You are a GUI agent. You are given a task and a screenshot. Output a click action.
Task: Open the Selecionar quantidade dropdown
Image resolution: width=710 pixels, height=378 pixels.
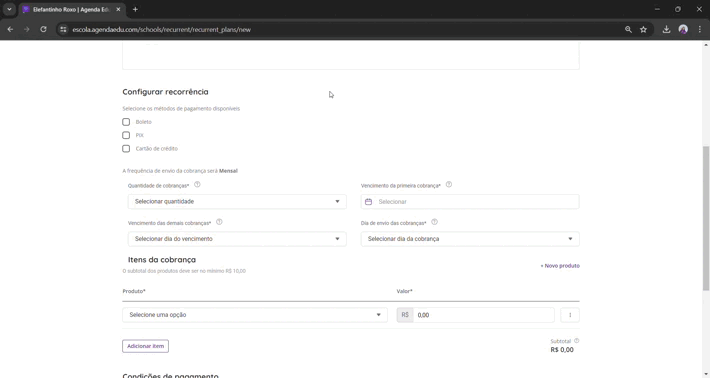point(237,201)
